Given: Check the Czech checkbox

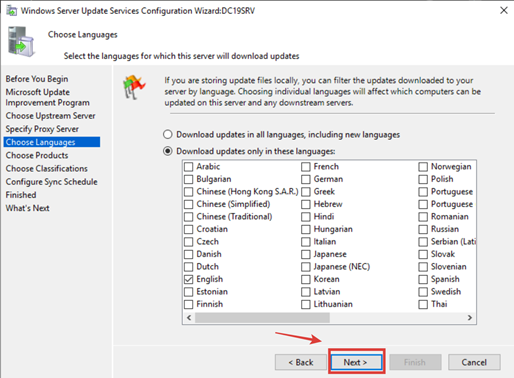Looking at the screenshot, I should point(189,242).
